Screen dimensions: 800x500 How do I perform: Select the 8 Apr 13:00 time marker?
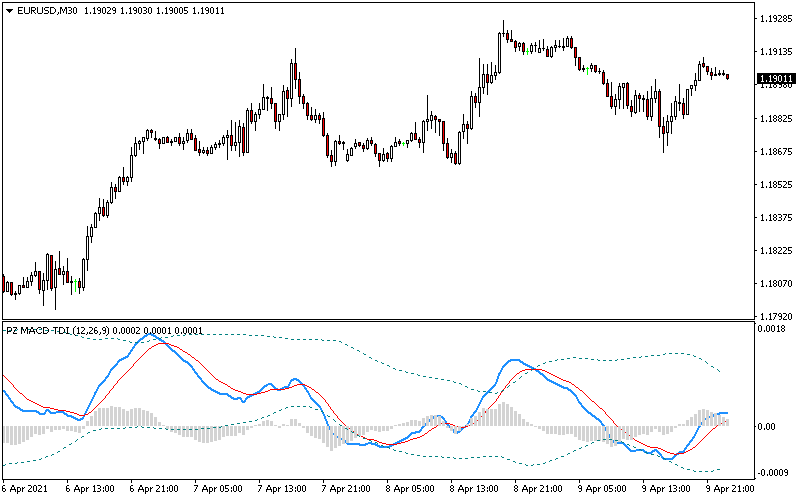pyautogui.click(x=474, y=490)
